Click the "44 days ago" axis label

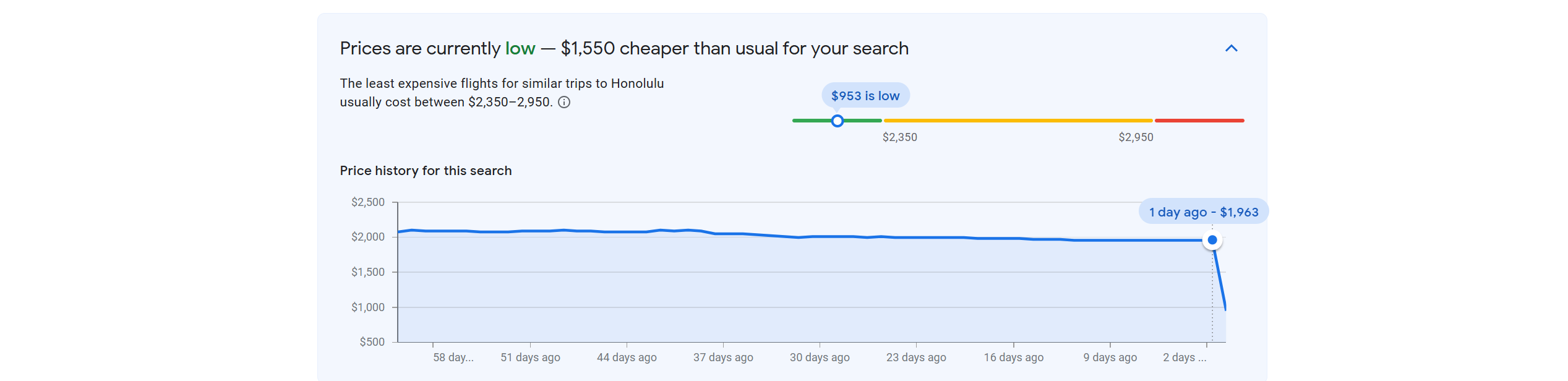pyautogui.click(x=627, y=357)
